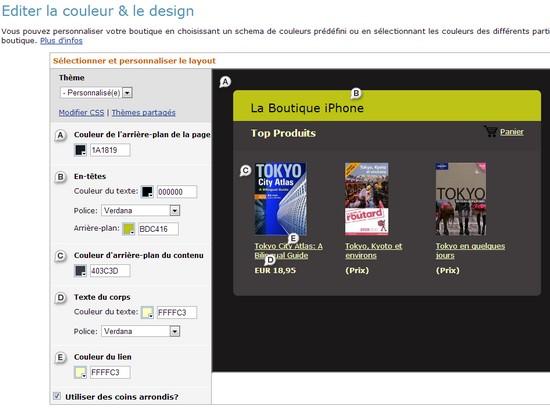Click the Sélectionner et personnaliser le layout heading
The width and height of the screenshot is (550, 412).
(x=134, y=61)
